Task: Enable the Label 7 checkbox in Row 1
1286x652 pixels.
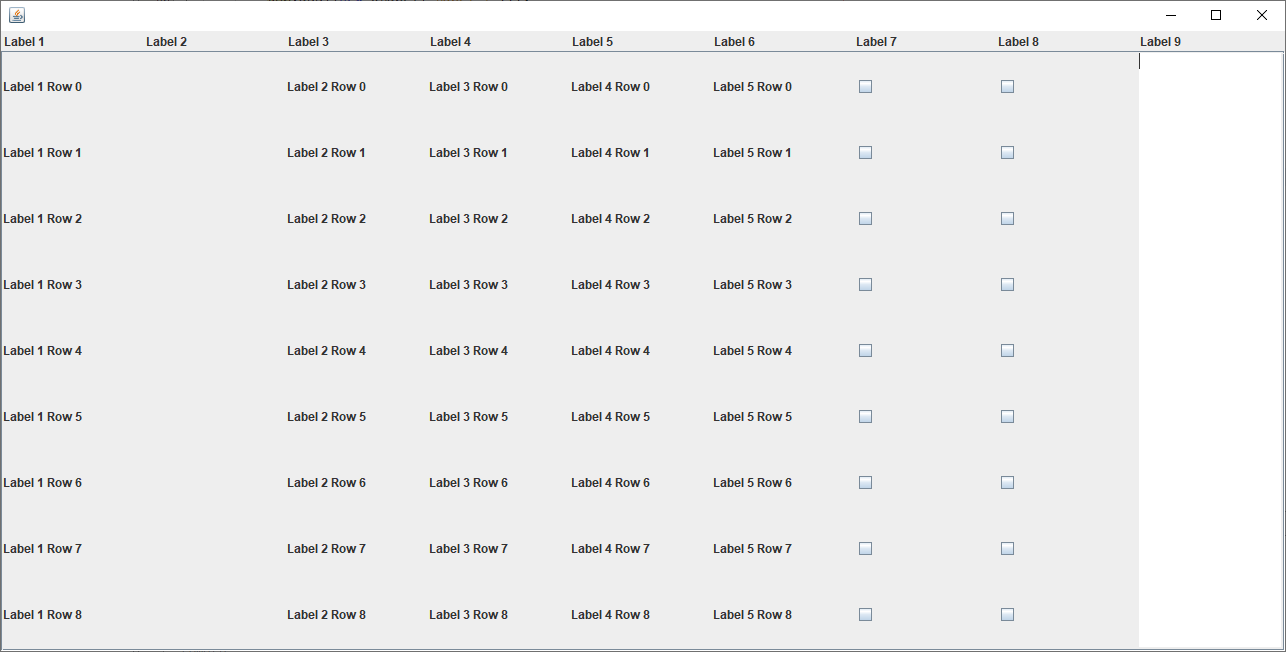Action: point(866,153)
